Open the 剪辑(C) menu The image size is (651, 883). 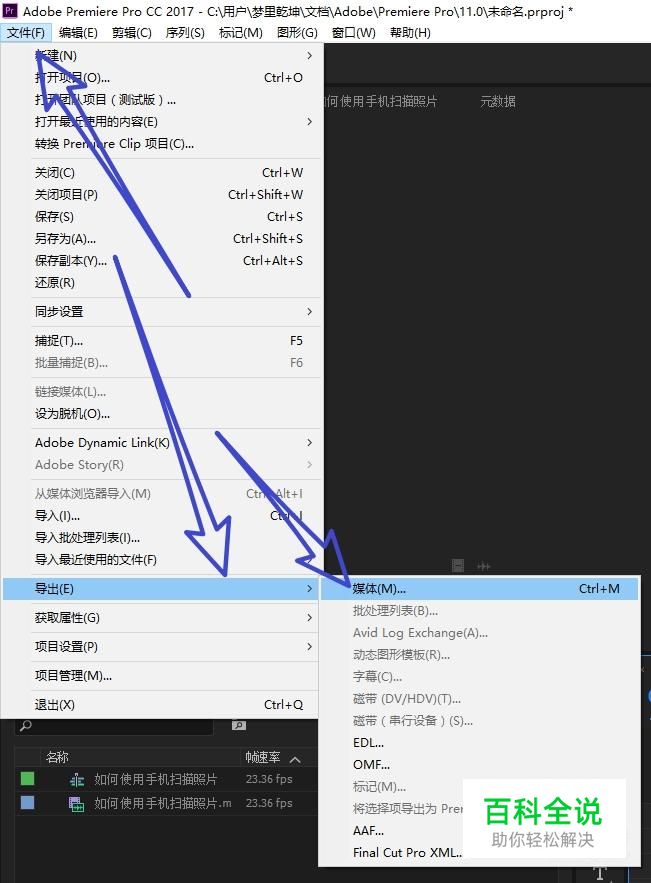pyautogui.click(x=132, y=33)
